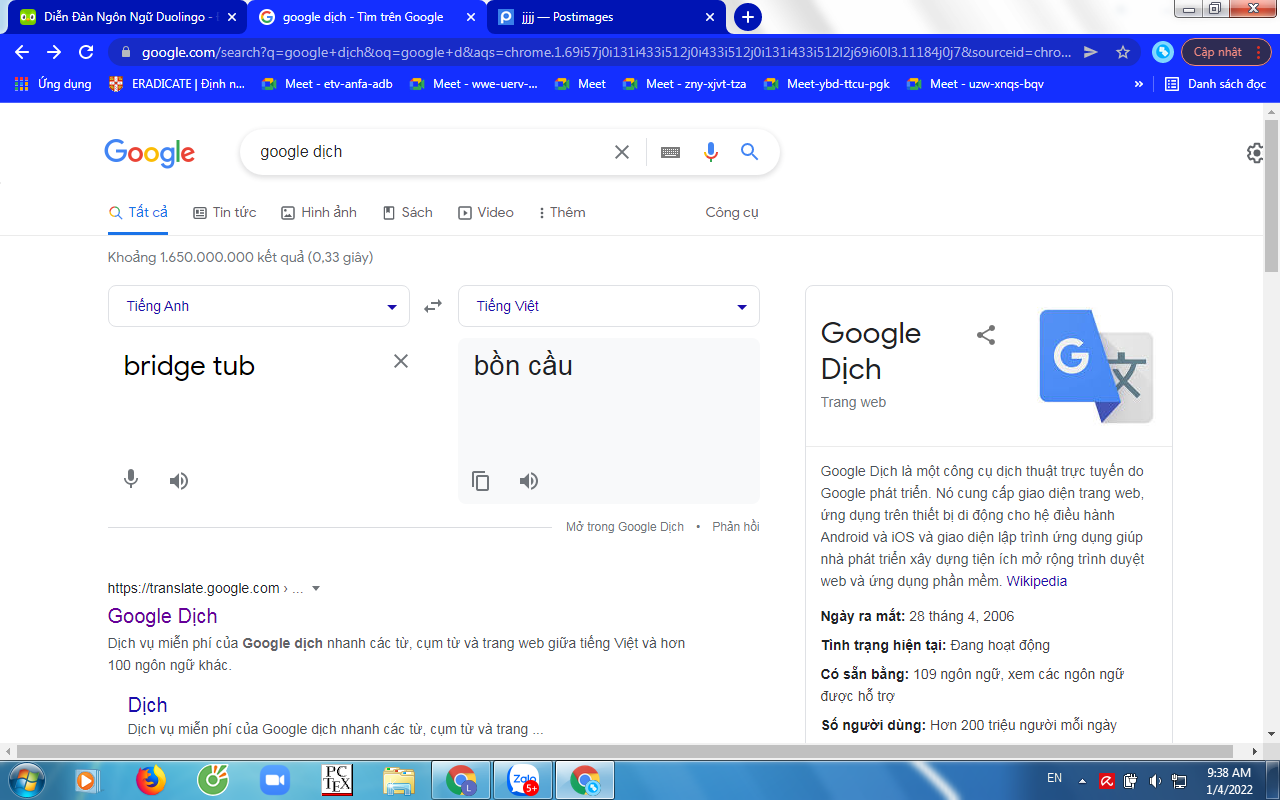The width and height of the screenshot is (1280, 800).
Task: Open PCTeX from the taskbar
Action: point(337,780)
